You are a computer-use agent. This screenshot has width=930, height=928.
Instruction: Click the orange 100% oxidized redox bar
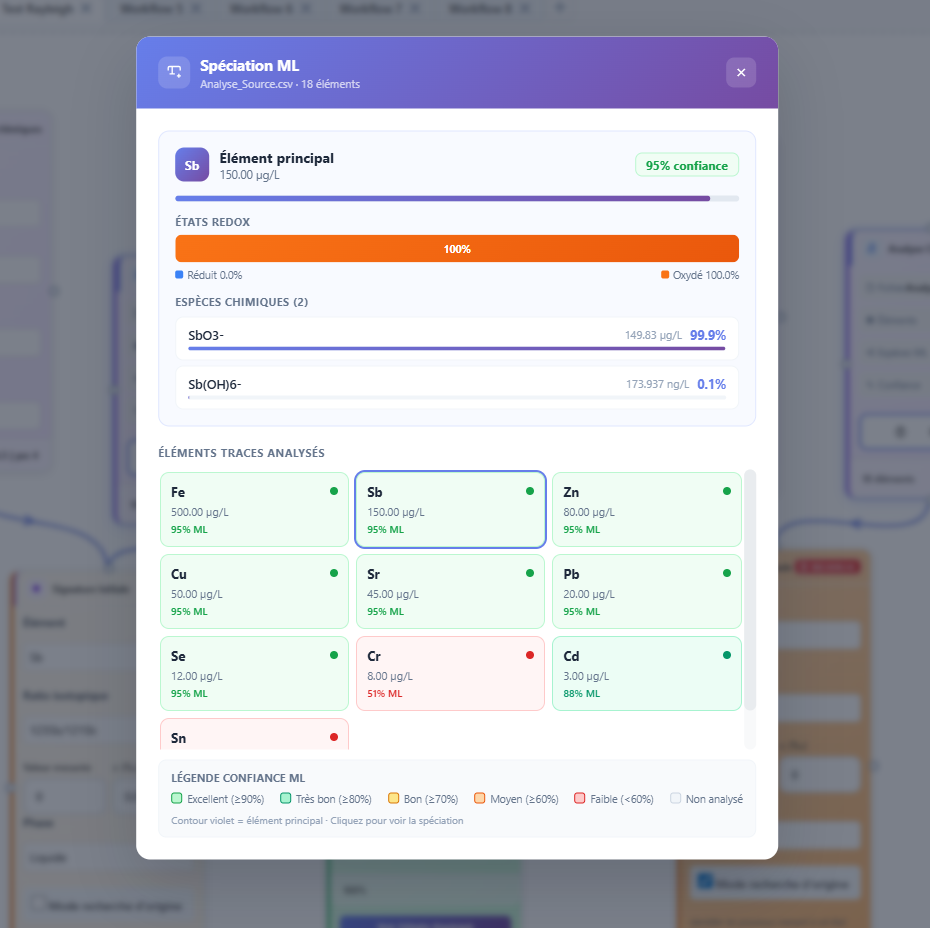coord(457,249)
